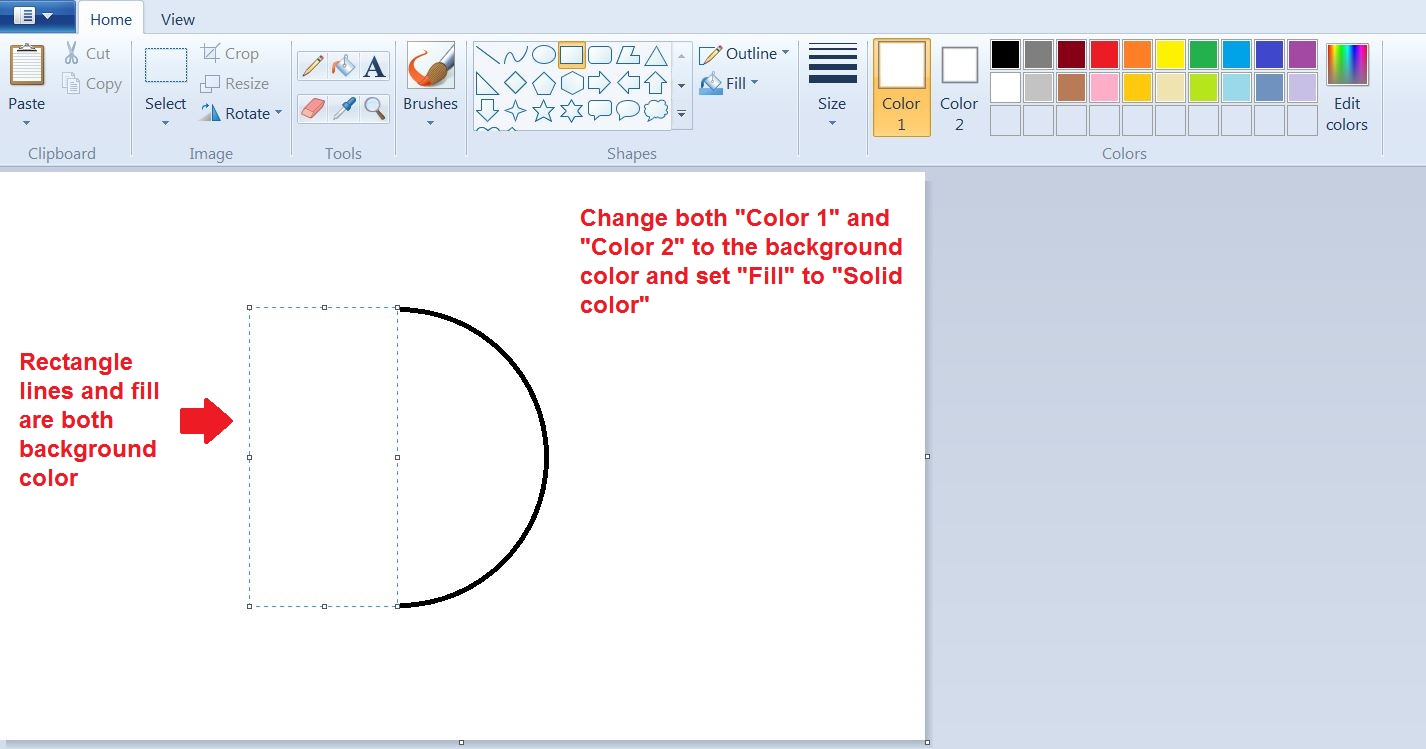1426x749 pixels.
Task: Select the Pencil tool
Action: 313,67
